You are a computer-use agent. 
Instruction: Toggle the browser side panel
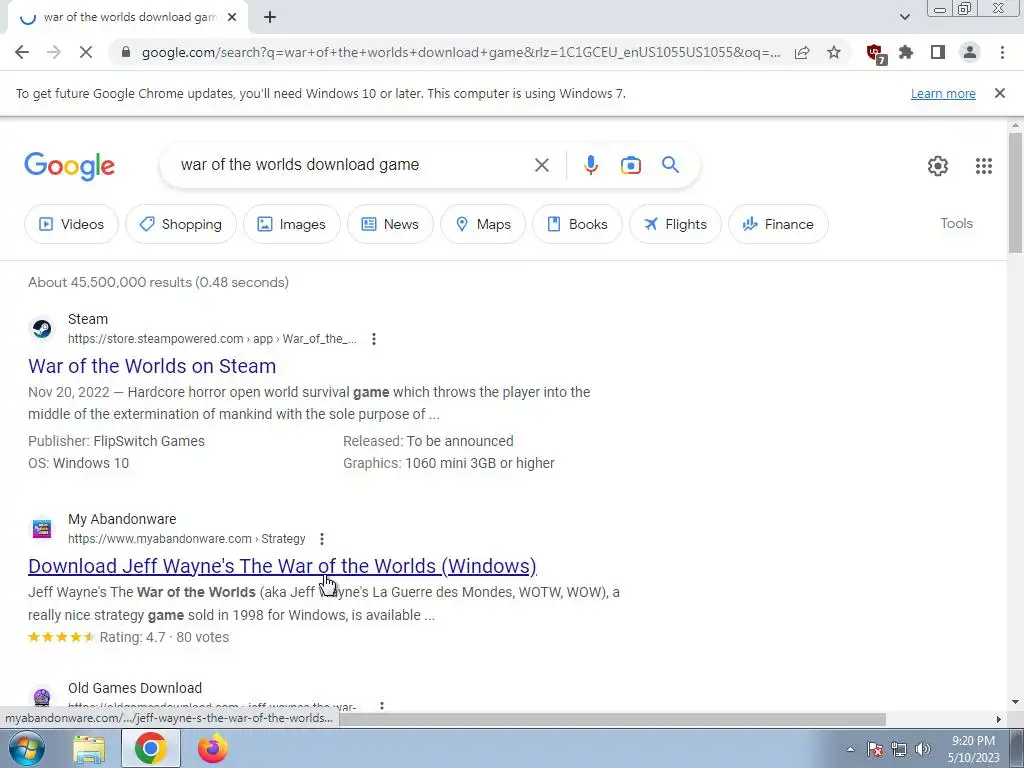[938, 52]
